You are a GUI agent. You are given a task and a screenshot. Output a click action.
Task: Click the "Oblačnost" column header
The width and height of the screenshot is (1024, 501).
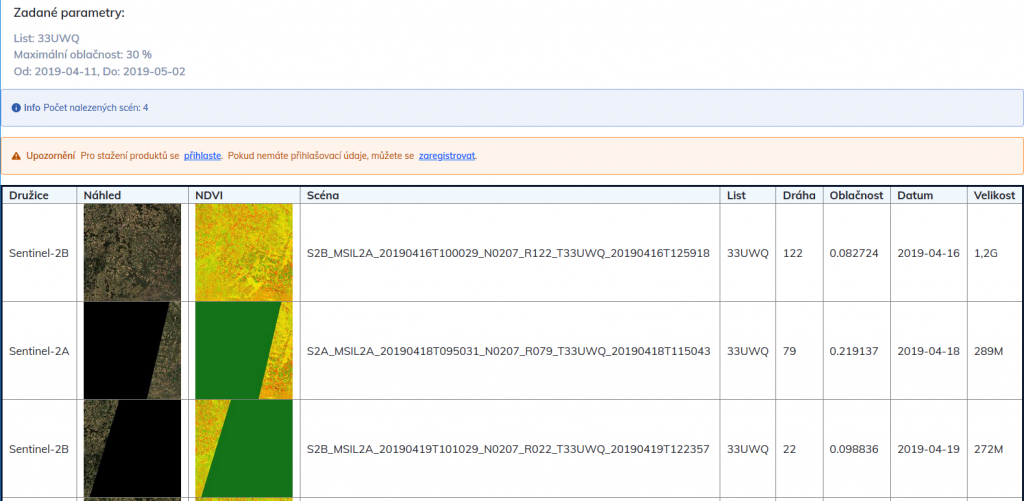tap(856, 195)
